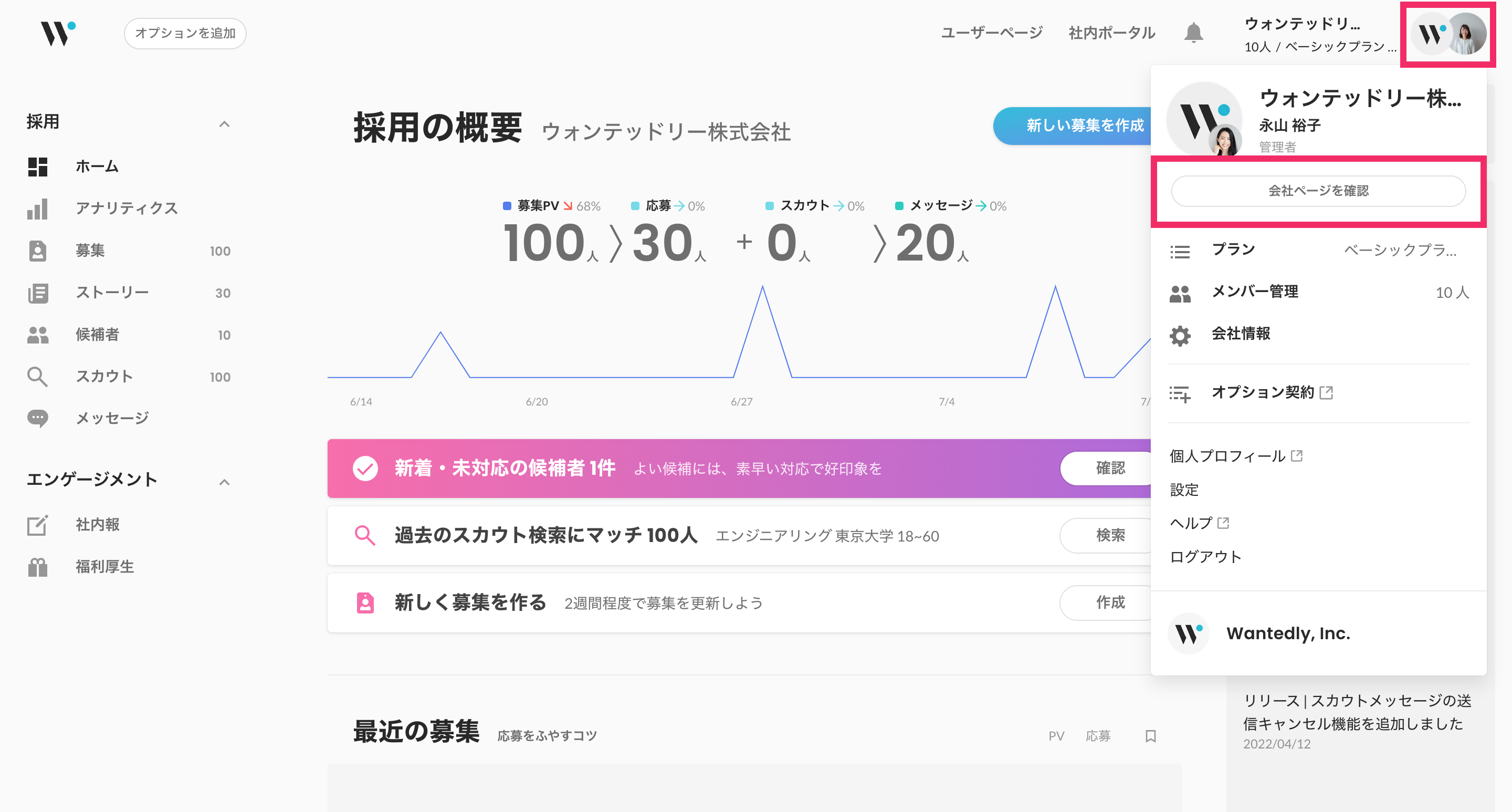Open Scout via magnifier icon in sidebar
Screen dimensions: 1512x812
click(38, 377)
